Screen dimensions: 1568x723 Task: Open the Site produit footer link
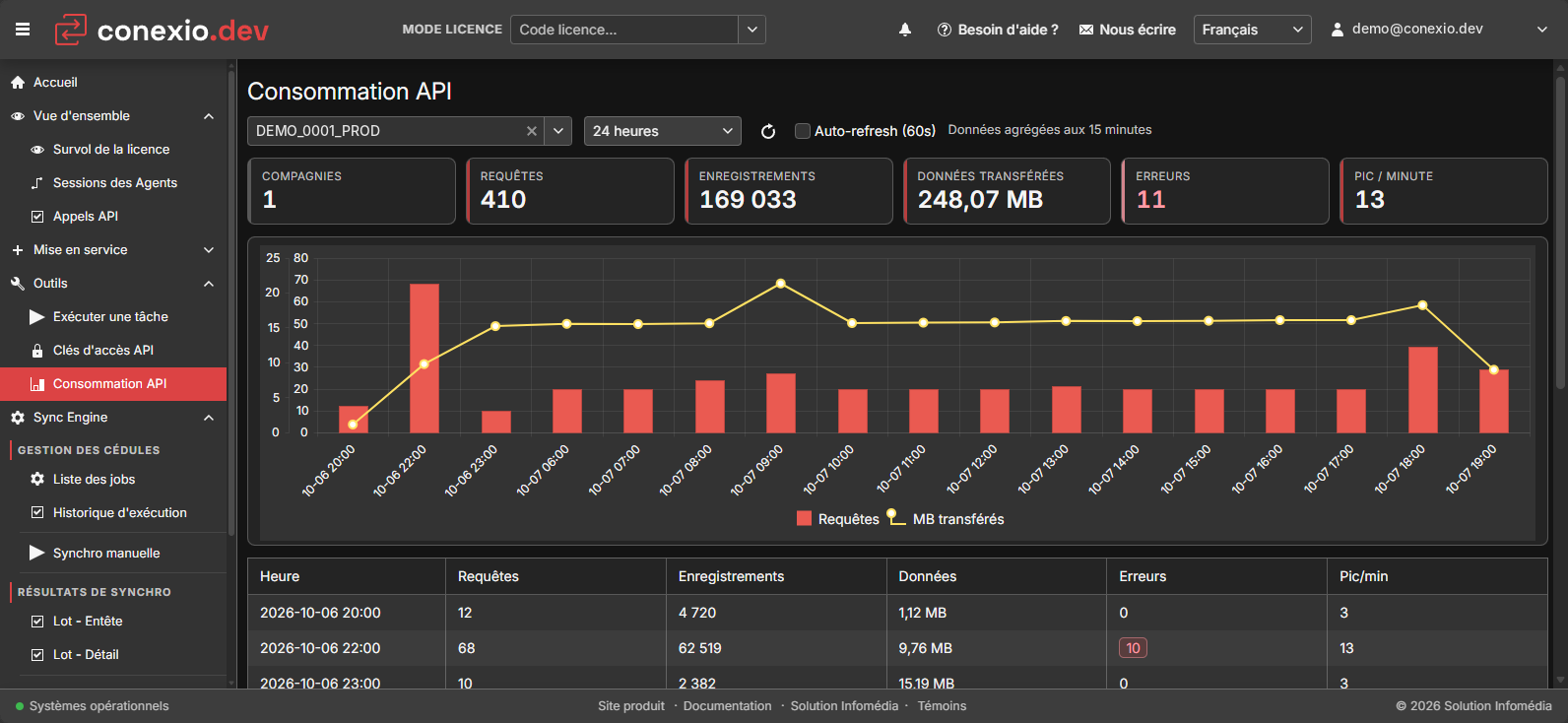click(631, 706)
